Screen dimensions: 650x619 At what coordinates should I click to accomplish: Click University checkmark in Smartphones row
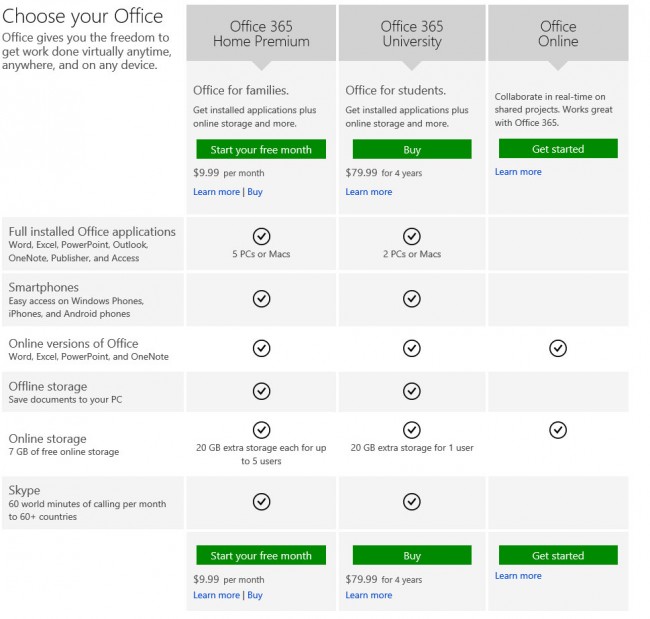tap(412, 299)
